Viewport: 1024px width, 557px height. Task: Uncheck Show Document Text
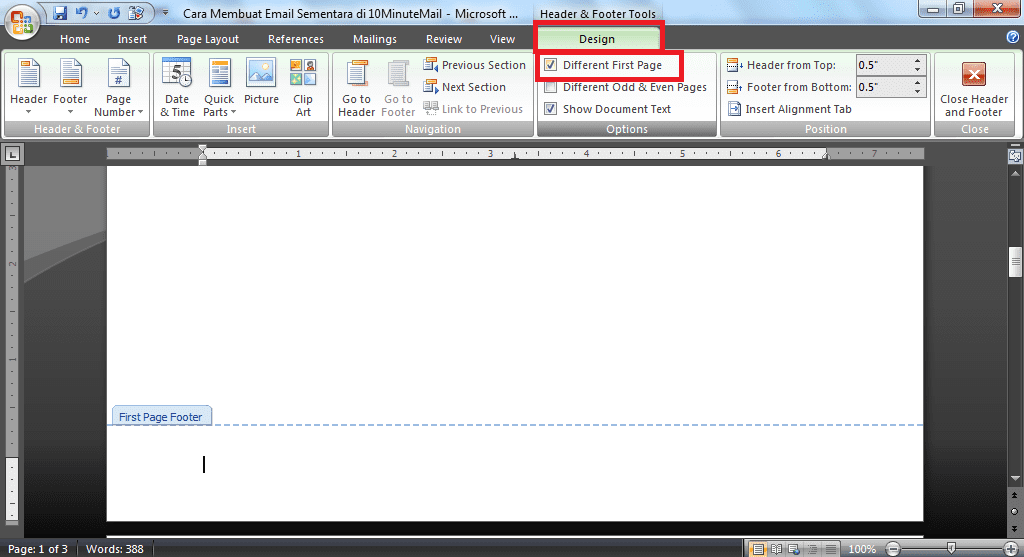click(x=551, y=109)
